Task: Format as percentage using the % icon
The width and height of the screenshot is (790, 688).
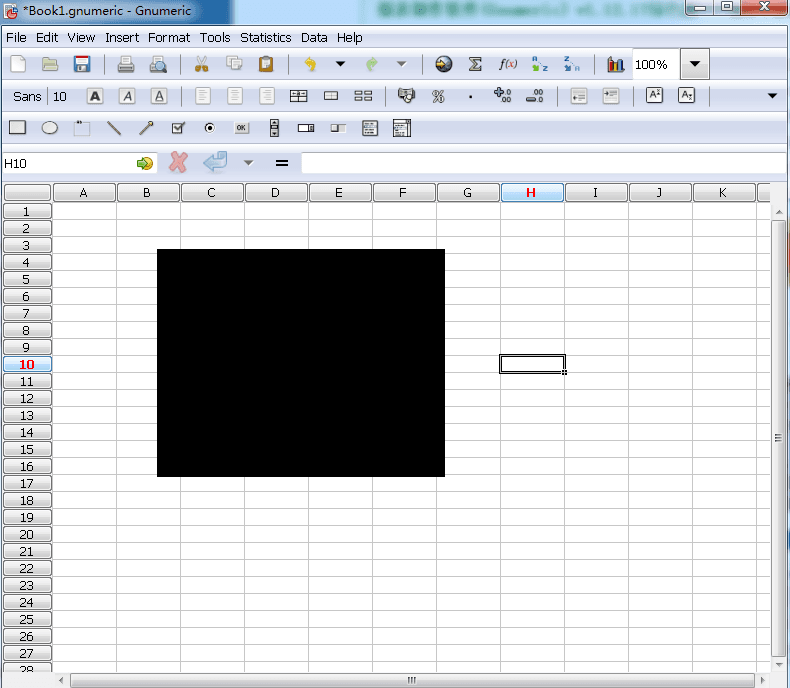Action: pyautogui.click(x=437, y=96)
